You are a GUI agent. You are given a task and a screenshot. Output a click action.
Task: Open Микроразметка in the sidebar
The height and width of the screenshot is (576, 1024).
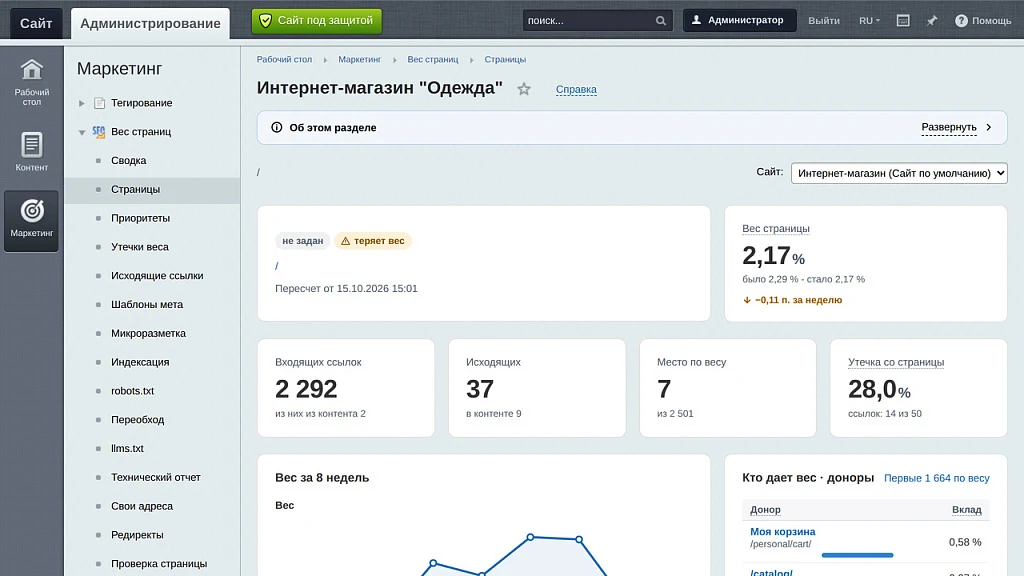[148, 334]
